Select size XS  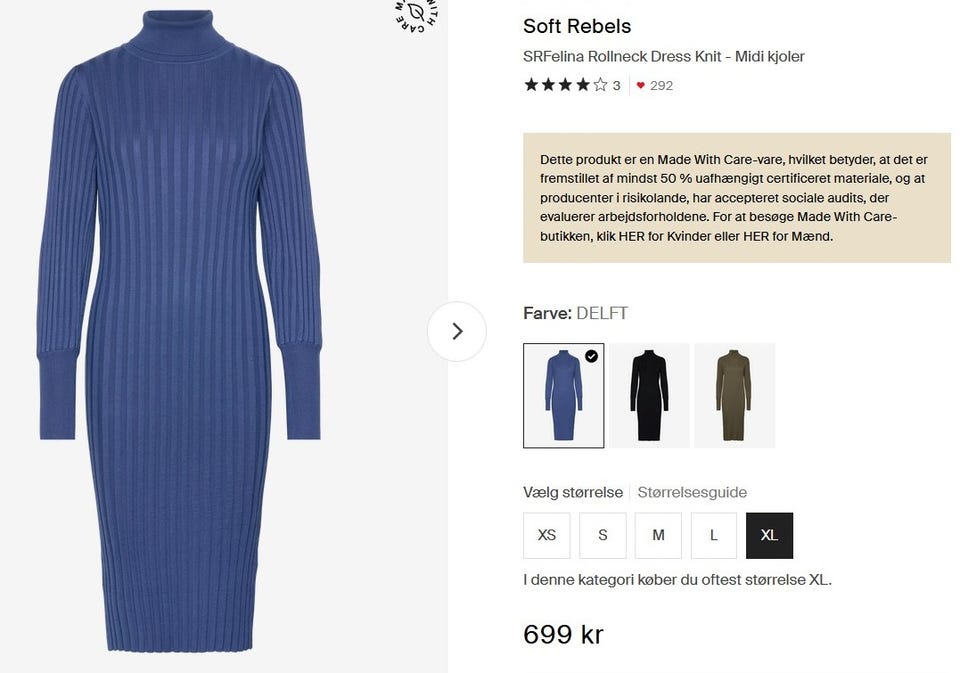(547, 535)
